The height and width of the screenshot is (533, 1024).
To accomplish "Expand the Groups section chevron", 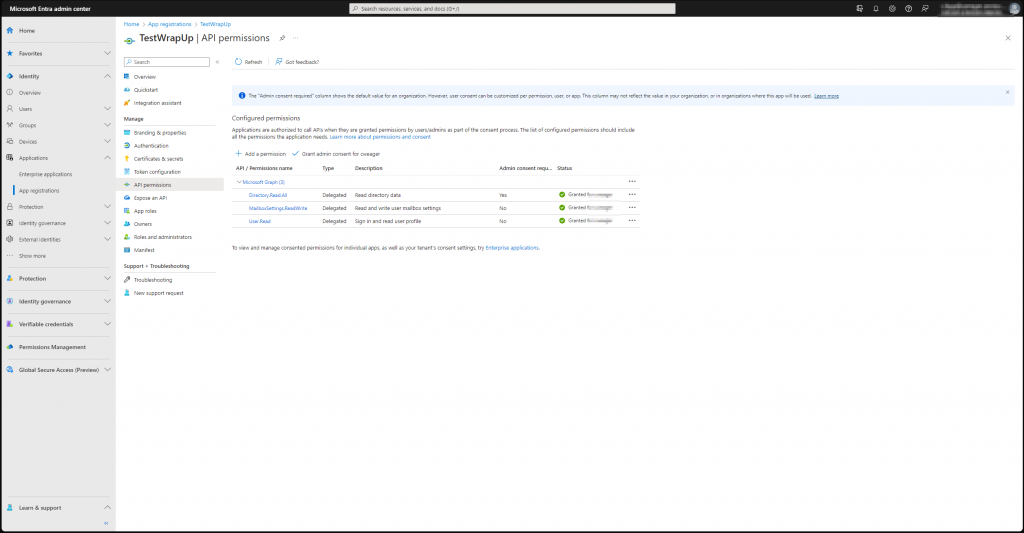I will point(107,125).
